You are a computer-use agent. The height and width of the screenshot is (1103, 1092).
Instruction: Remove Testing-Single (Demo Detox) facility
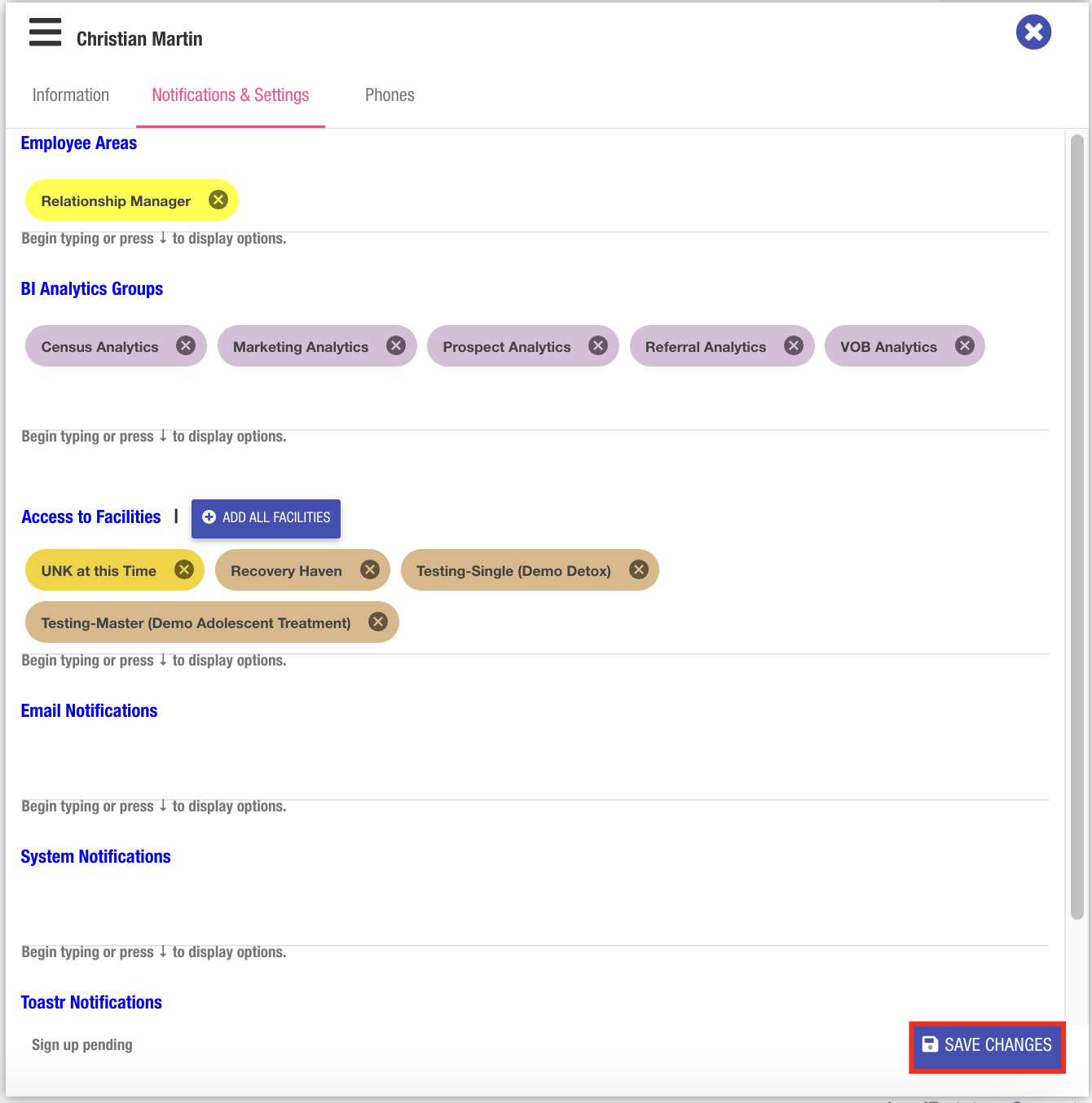click(639, 569)
